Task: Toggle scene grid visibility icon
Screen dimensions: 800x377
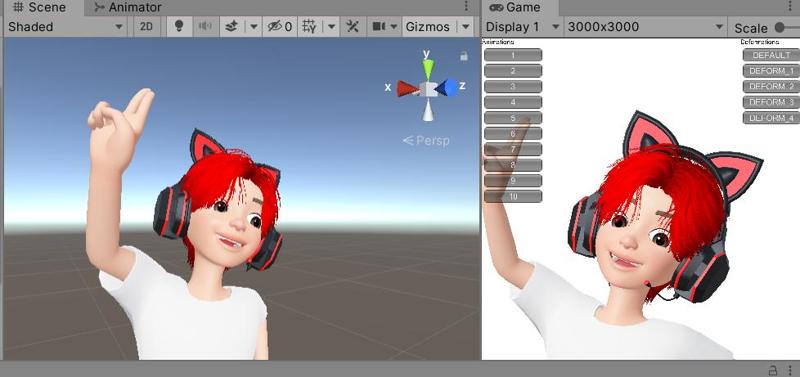Action: pyautogui.click(x=309, y=27)
